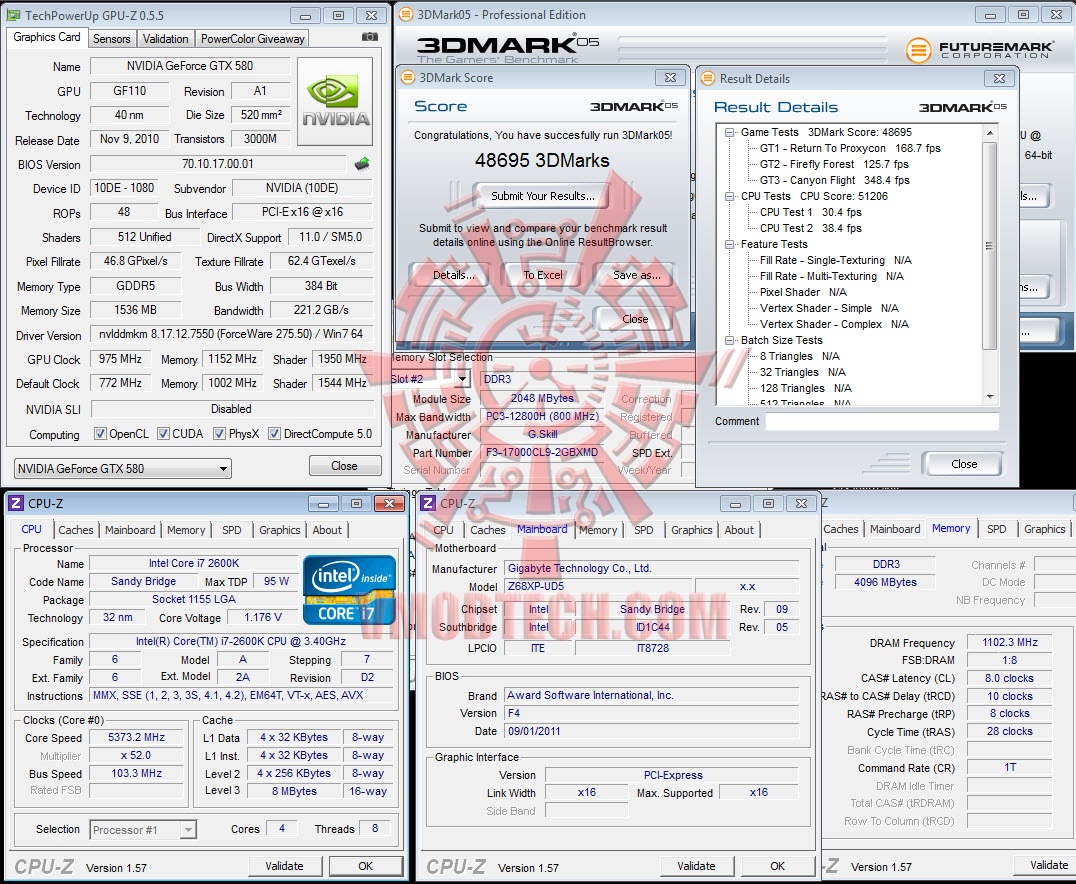Viewport: 1076px width, 884px height.
Task: Open the Validation tab in GPU-Z
Action: 165,39
